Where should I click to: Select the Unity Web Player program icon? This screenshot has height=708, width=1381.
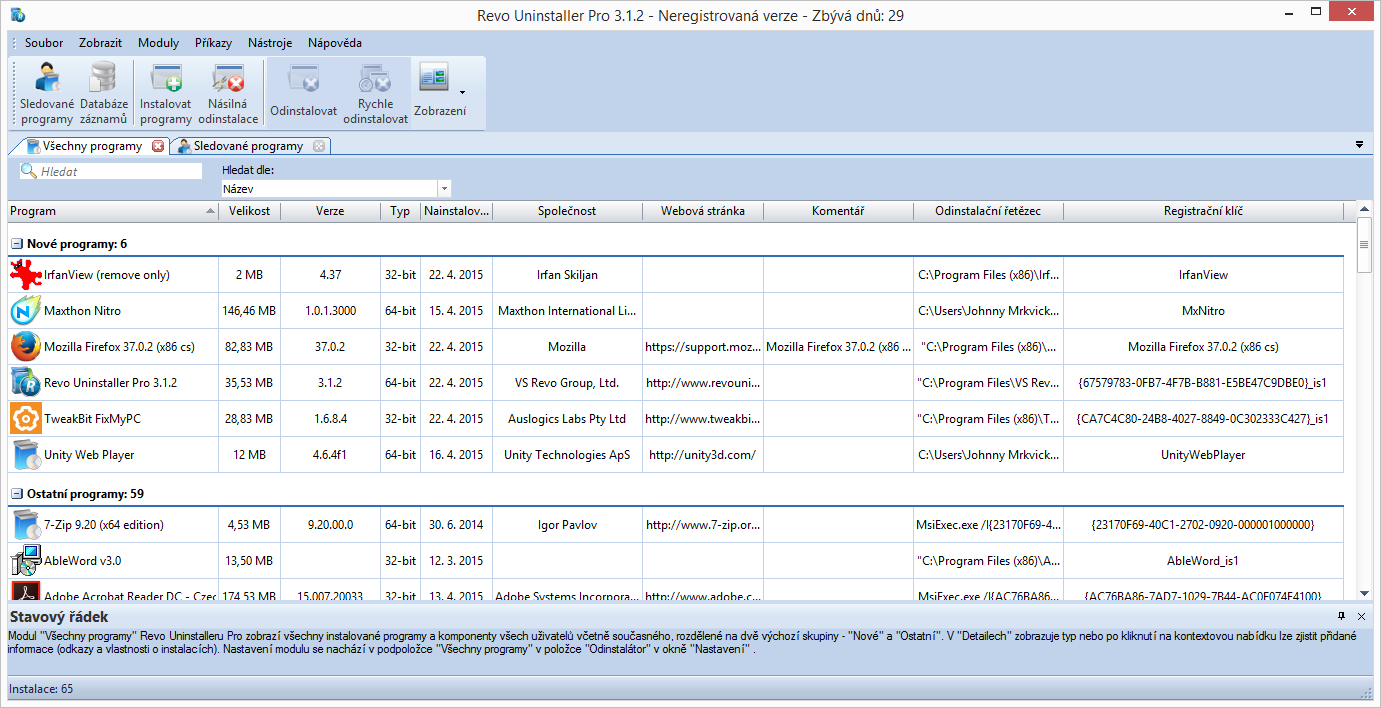[x=25, y=454]
